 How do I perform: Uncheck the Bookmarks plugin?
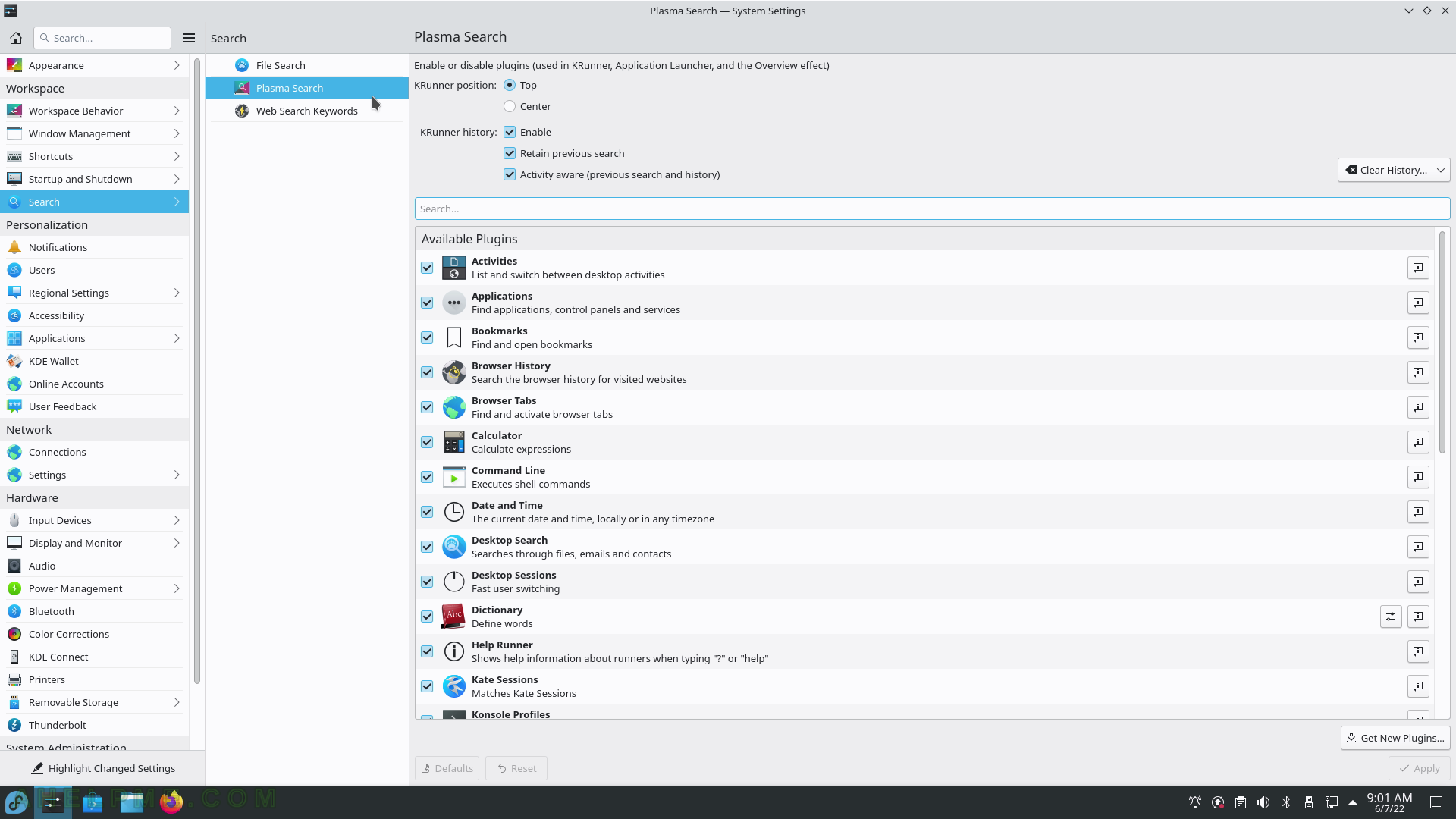coord(427,337)
